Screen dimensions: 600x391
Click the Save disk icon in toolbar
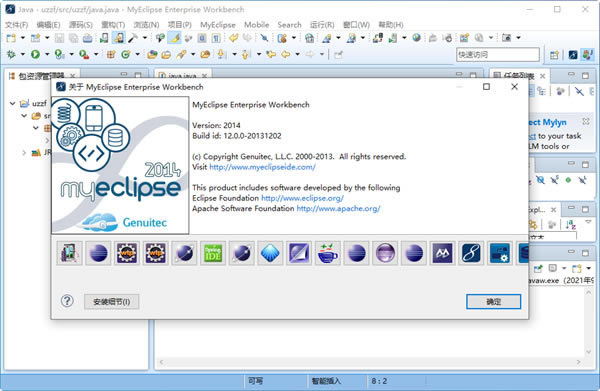point(59,38)
